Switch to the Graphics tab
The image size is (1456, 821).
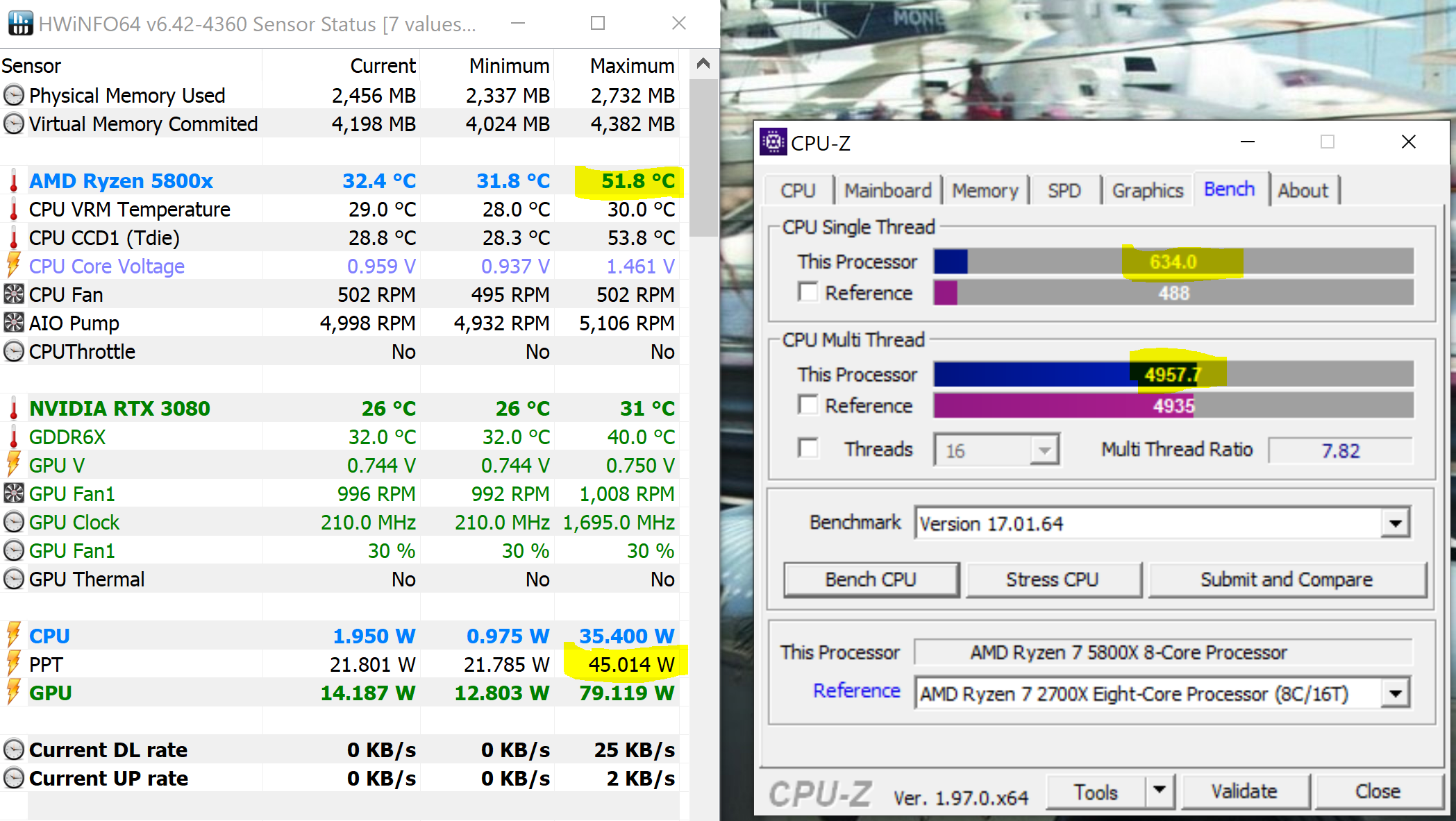click(x=1147, y=190)
